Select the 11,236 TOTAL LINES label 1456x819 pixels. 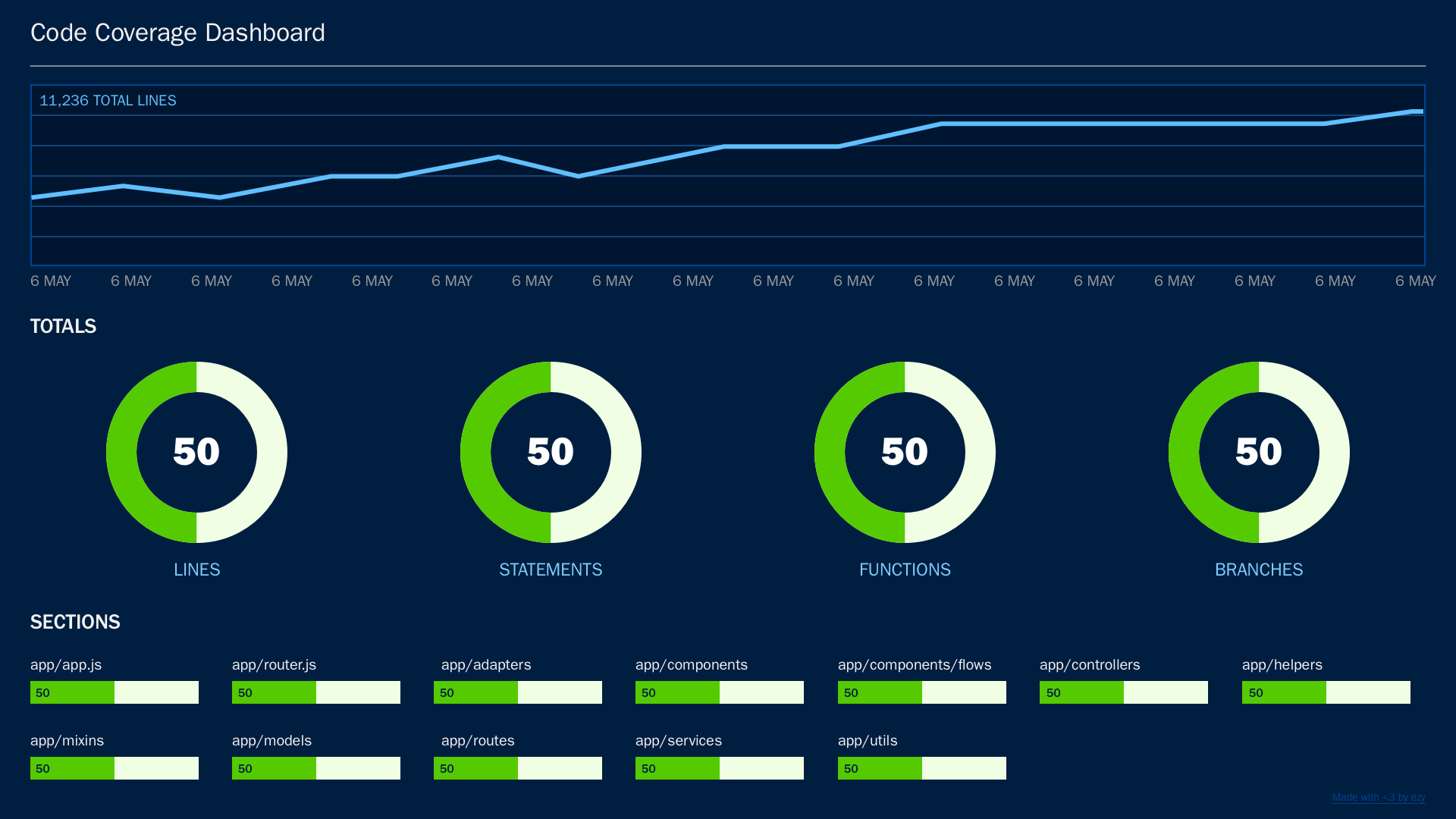(x=108, y=100)
